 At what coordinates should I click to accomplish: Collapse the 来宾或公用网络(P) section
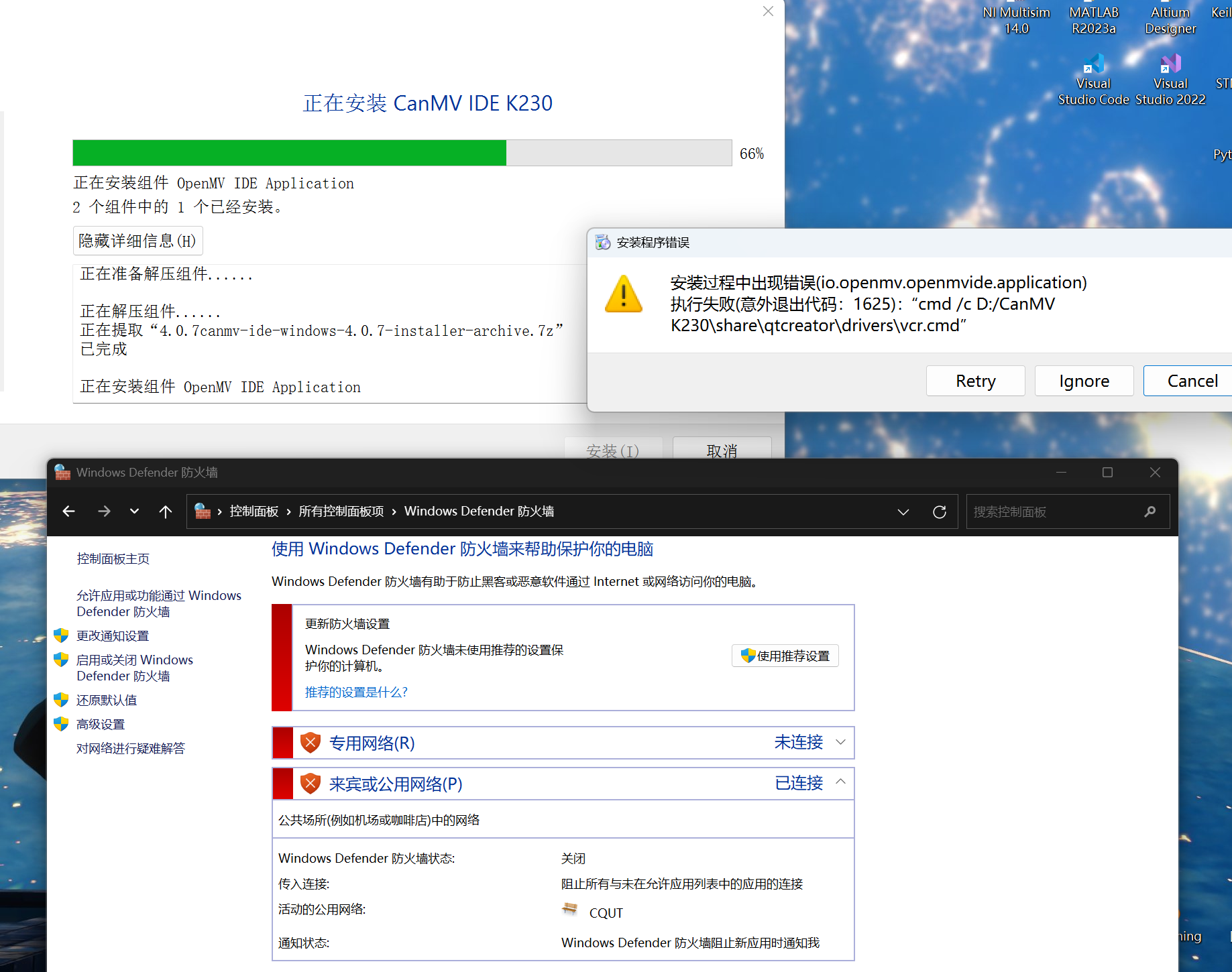pyautogui.click(x=840, y=782)
